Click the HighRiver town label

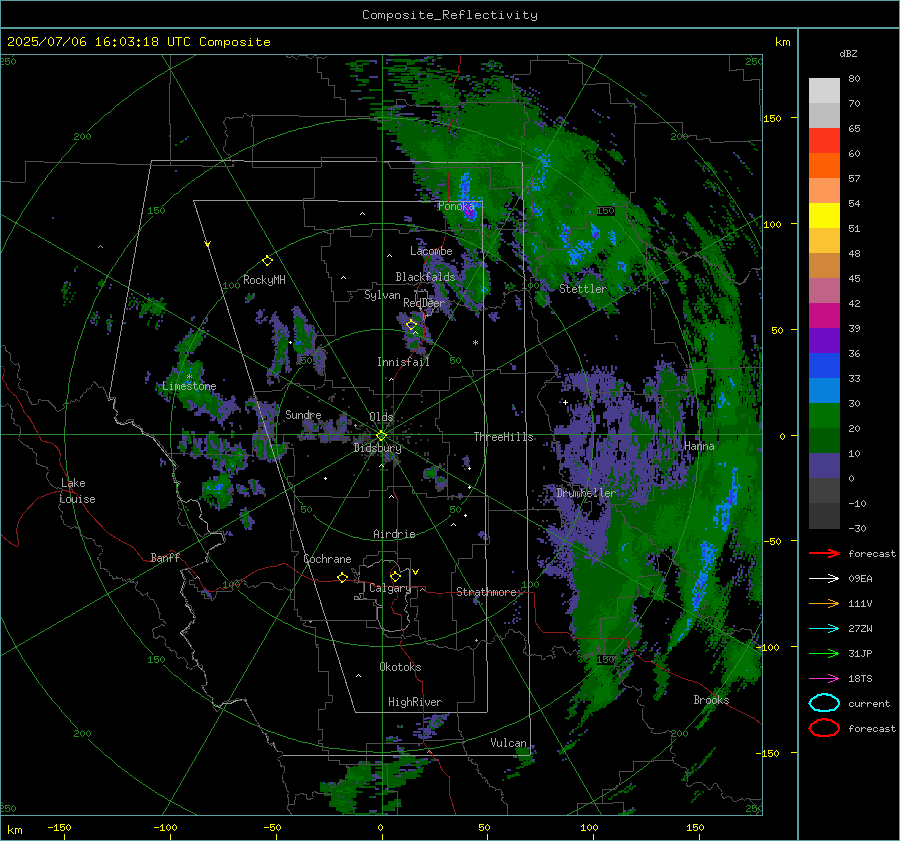point(415,702)
